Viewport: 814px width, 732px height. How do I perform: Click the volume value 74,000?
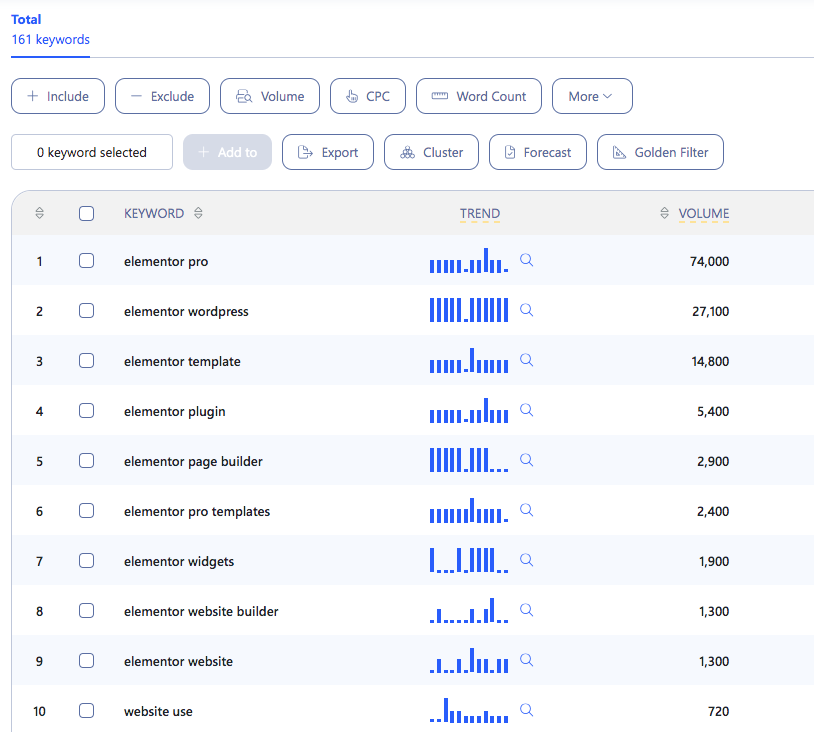pyautogui.click(x=709, y=261)
